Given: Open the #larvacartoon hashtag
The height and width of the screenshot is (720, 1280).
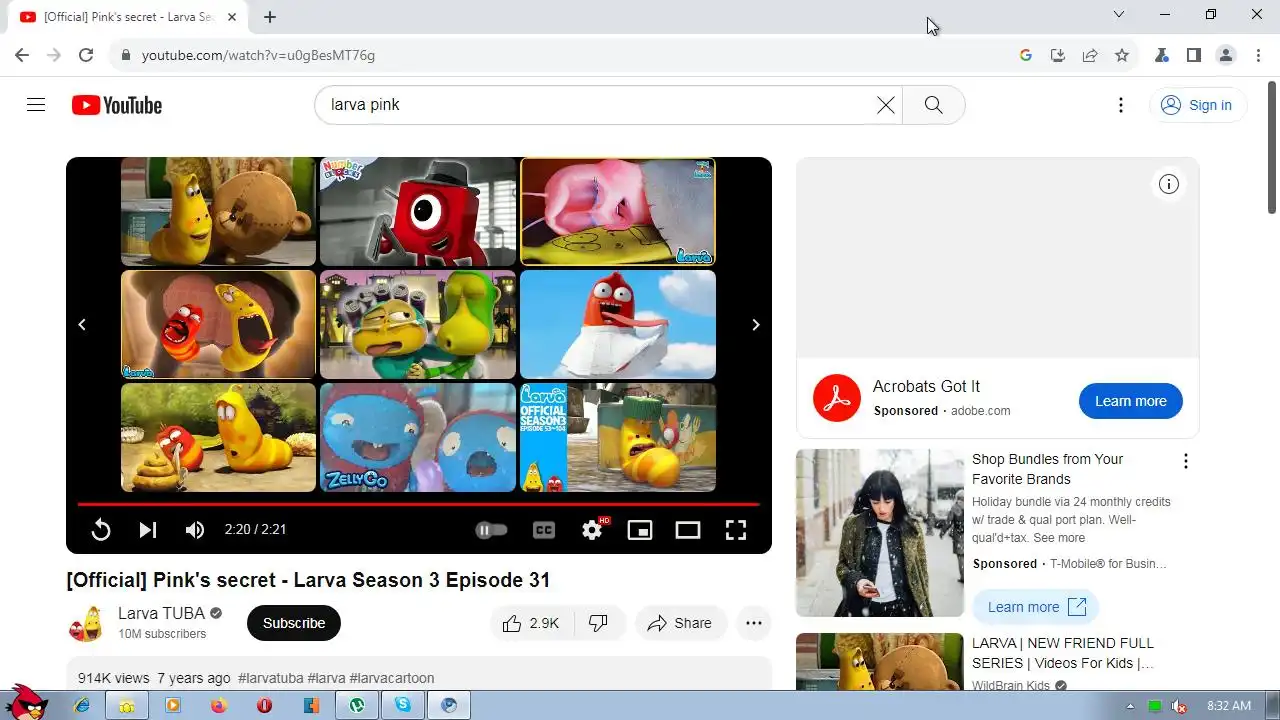Looking at the screenshot, I should pos(392,678).
